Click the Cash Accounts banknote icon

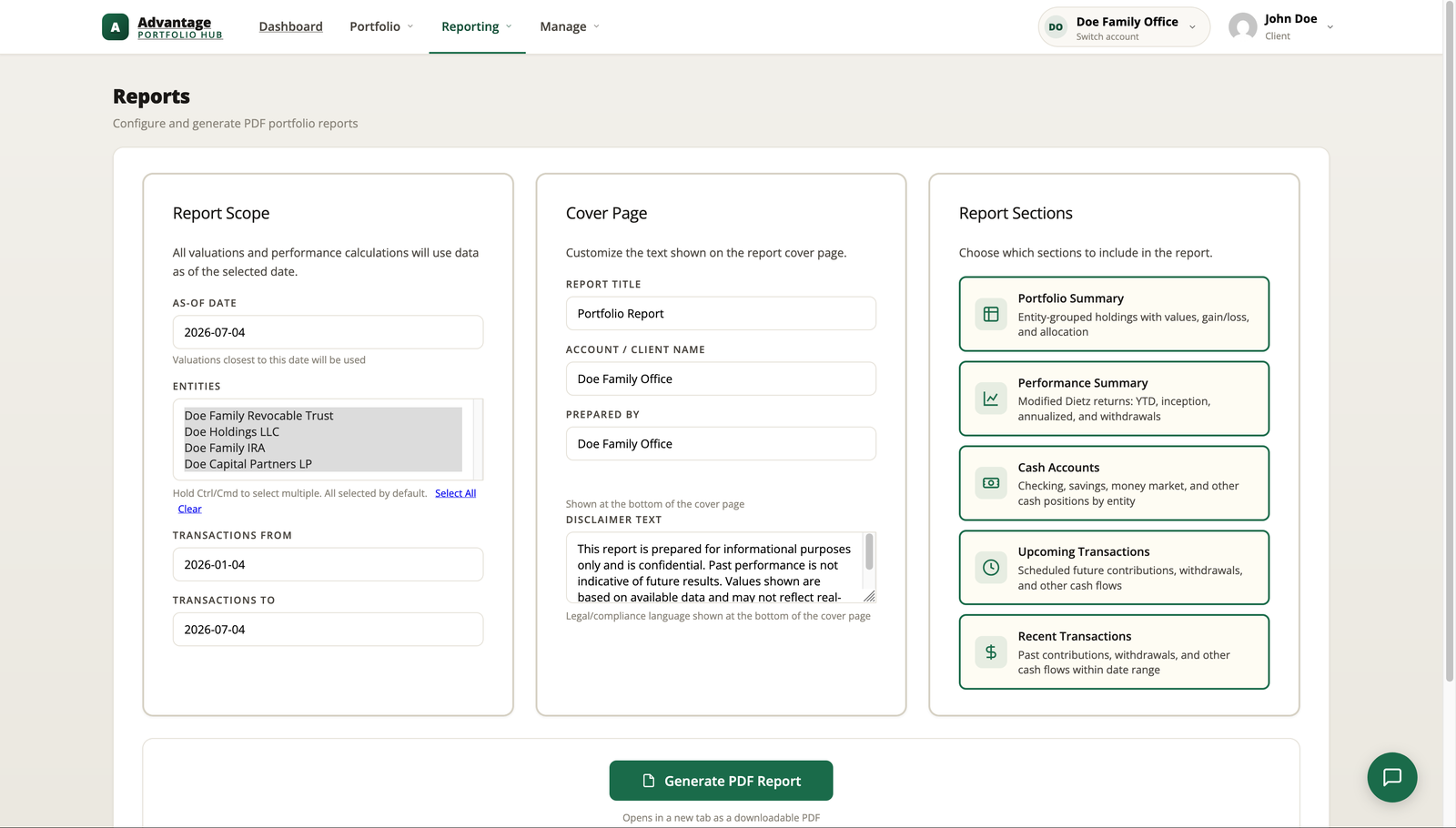coord(991,483)
